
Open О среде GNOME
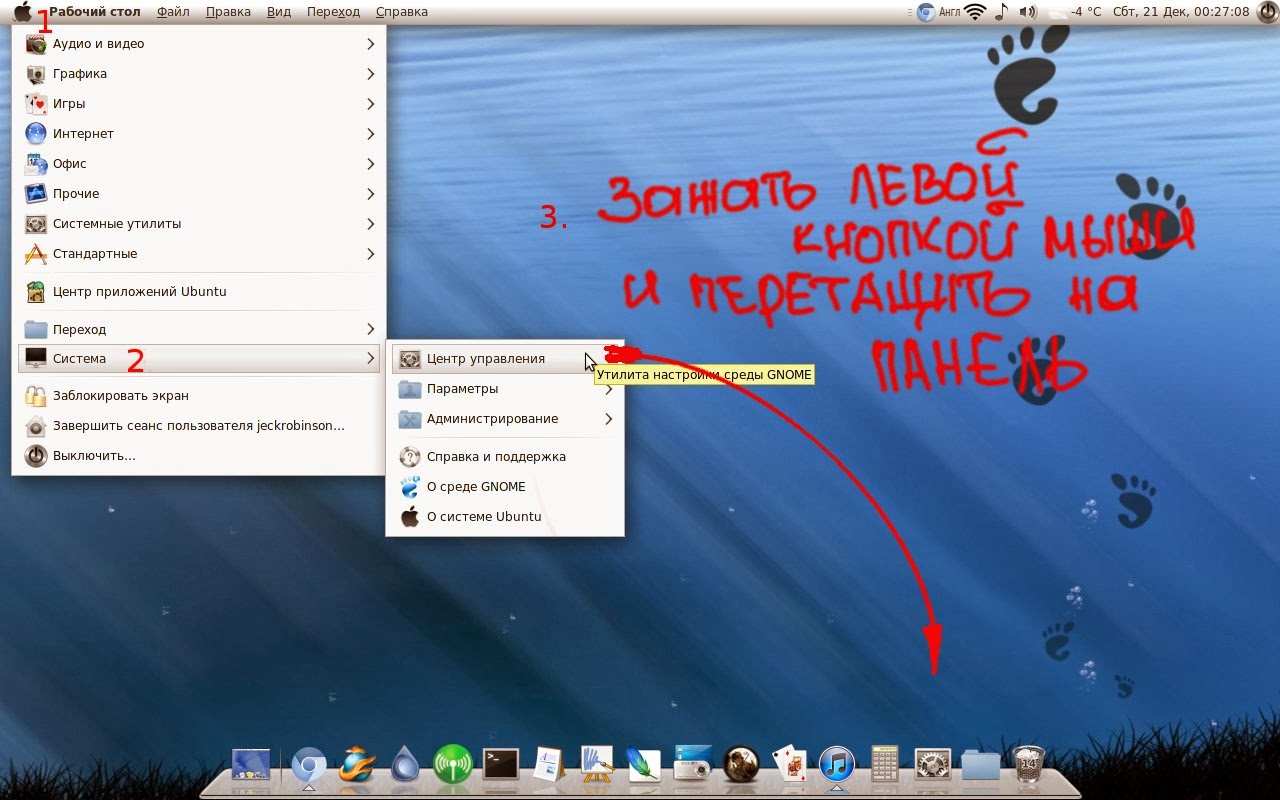[505, 487]
